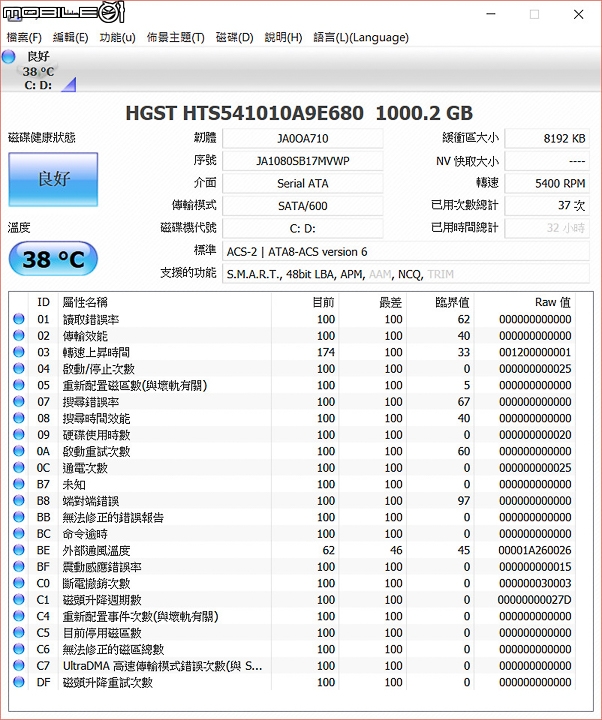Click status dot for ID B8 端對端錯誤
Image resolution: width=602 pixels, height=720 pixels.
coord(19,501)
